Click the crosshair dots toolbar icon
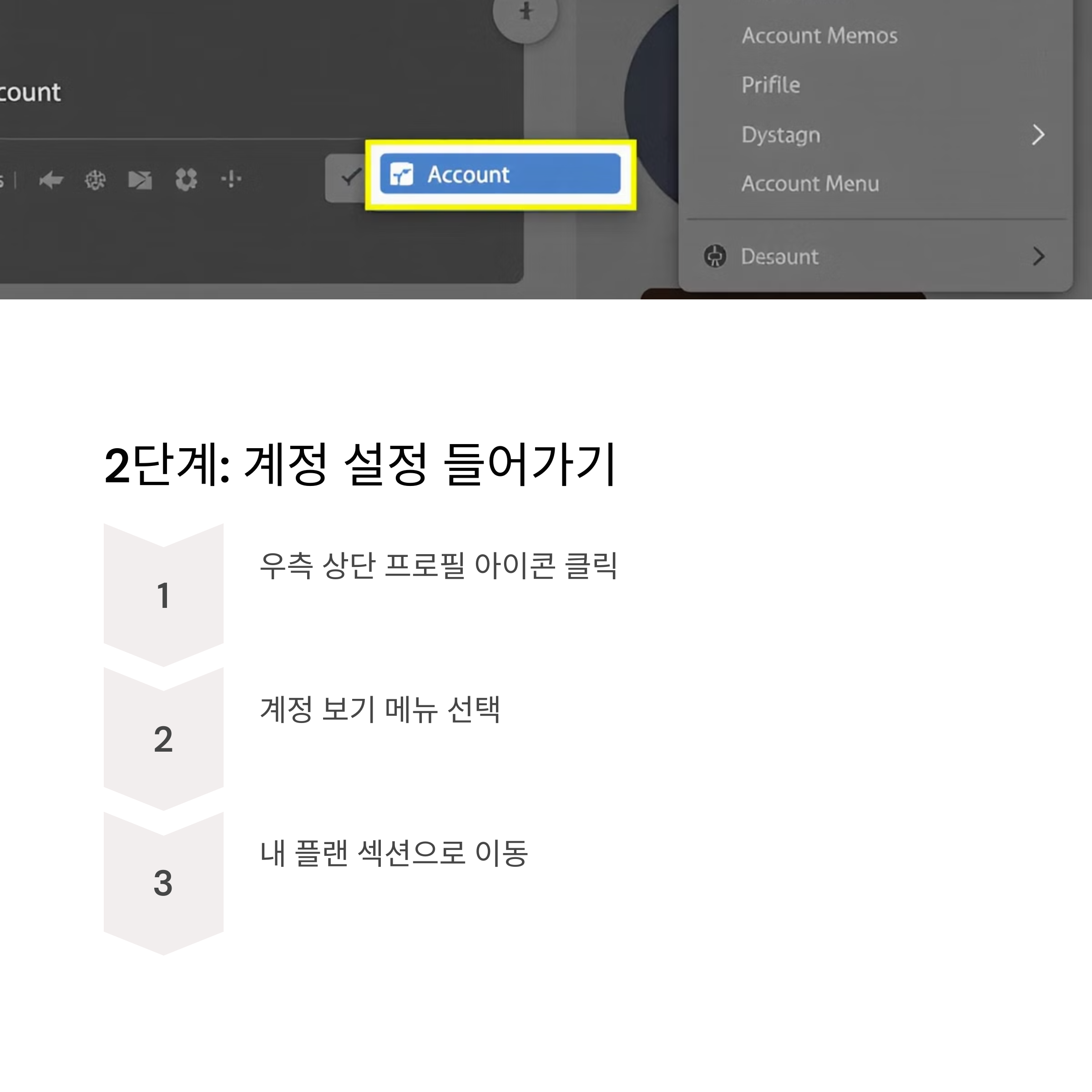 tap(231, 180)
